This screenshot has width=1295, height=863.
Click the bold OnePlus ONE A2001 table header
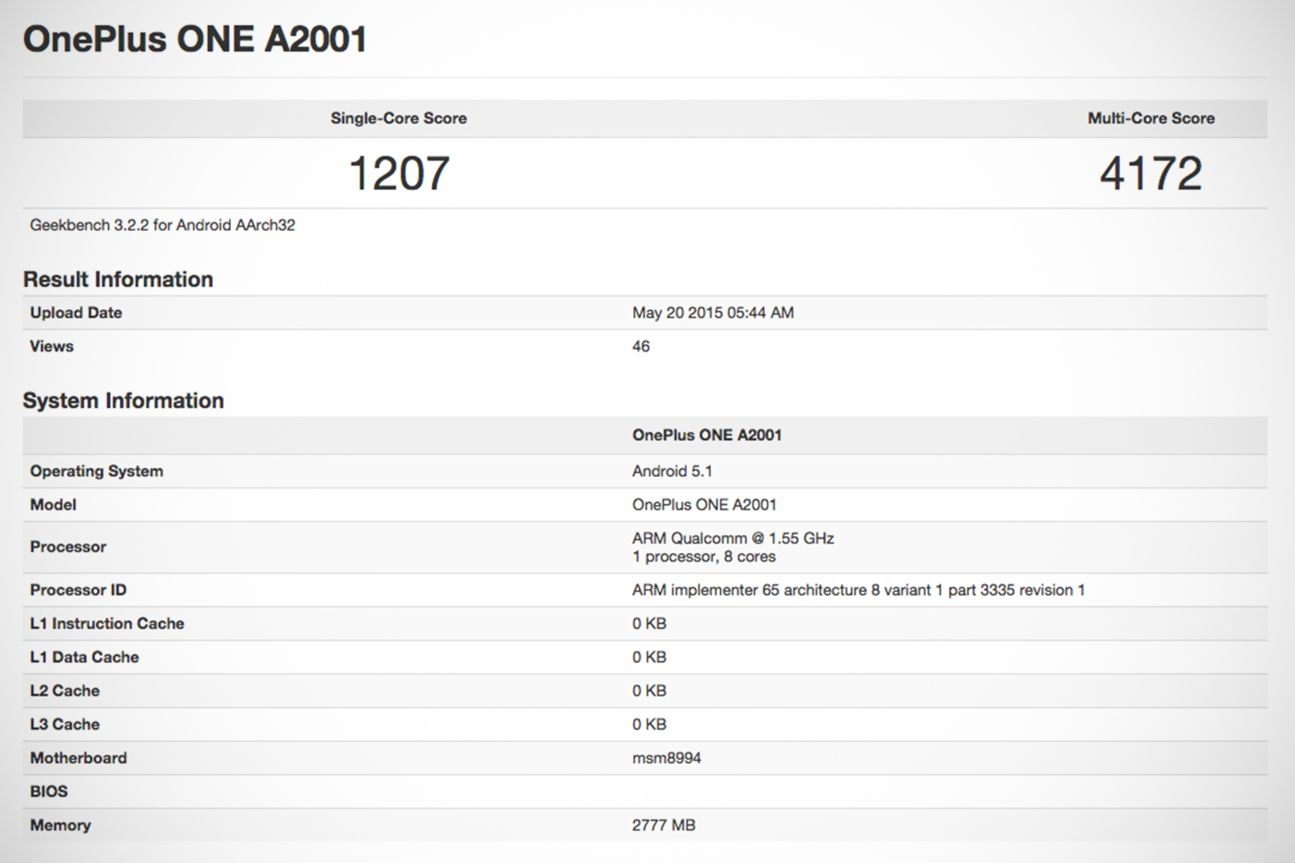tap(707, 435)
